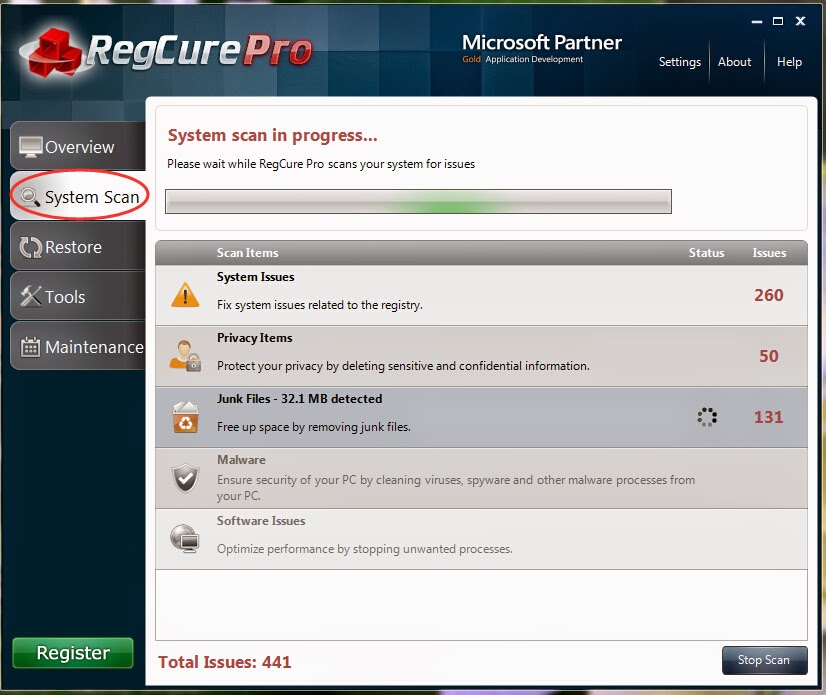This screenshot has width=826, height=695.
Task: Click the Status column header
Action: (706, 253)
